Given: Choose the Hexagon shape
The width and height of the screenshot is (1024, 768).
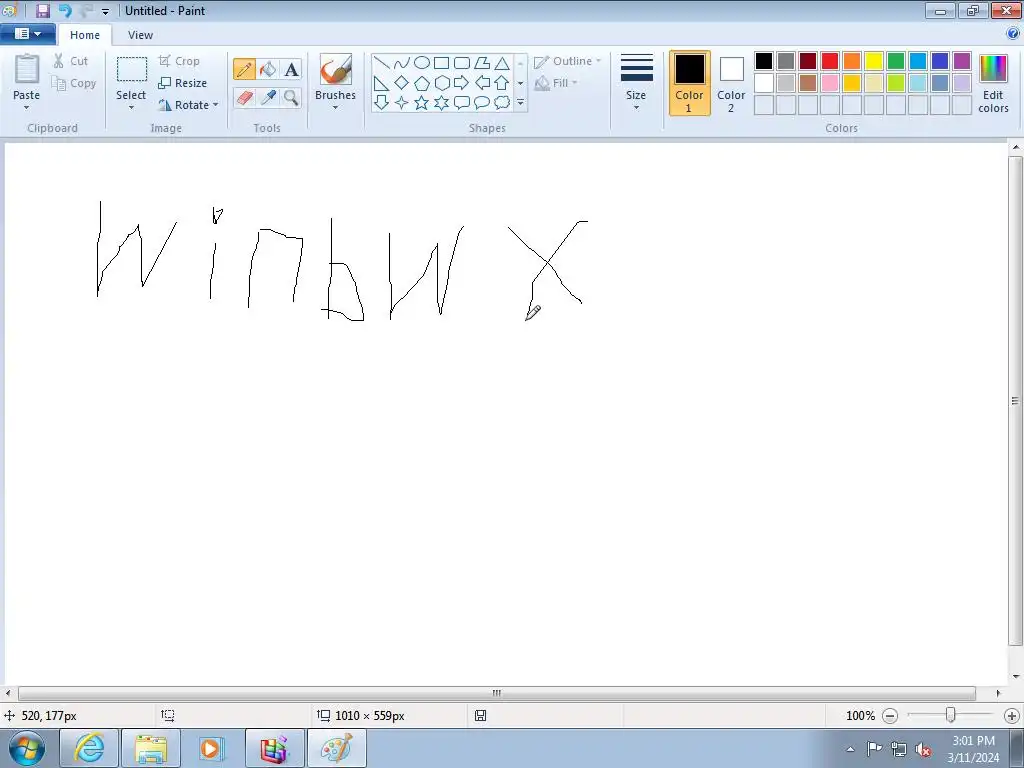Looking at the screenshot, I should coord(442,83).
